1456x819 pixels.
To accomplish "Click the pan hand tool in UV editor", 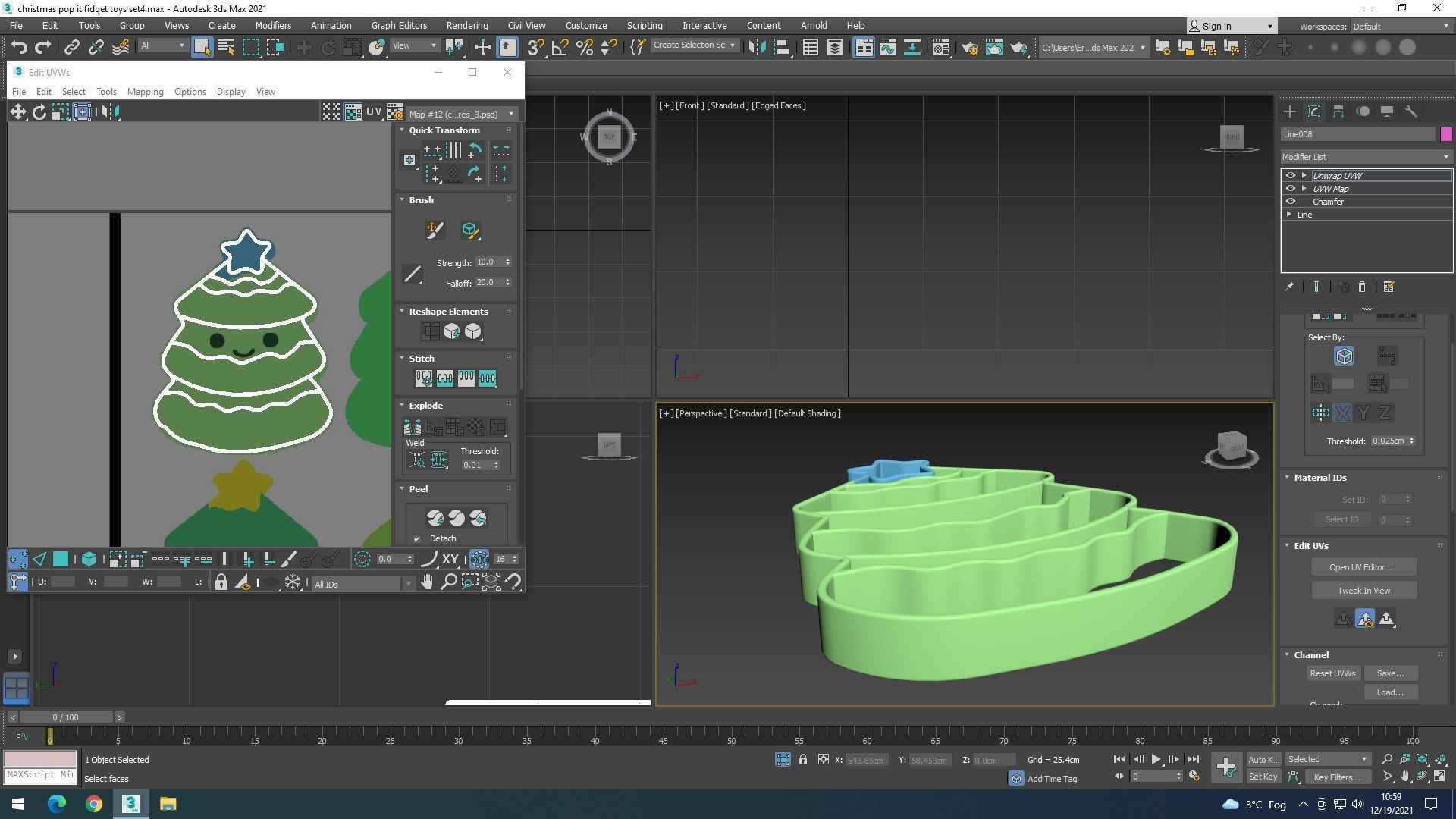I will point(427,582).
